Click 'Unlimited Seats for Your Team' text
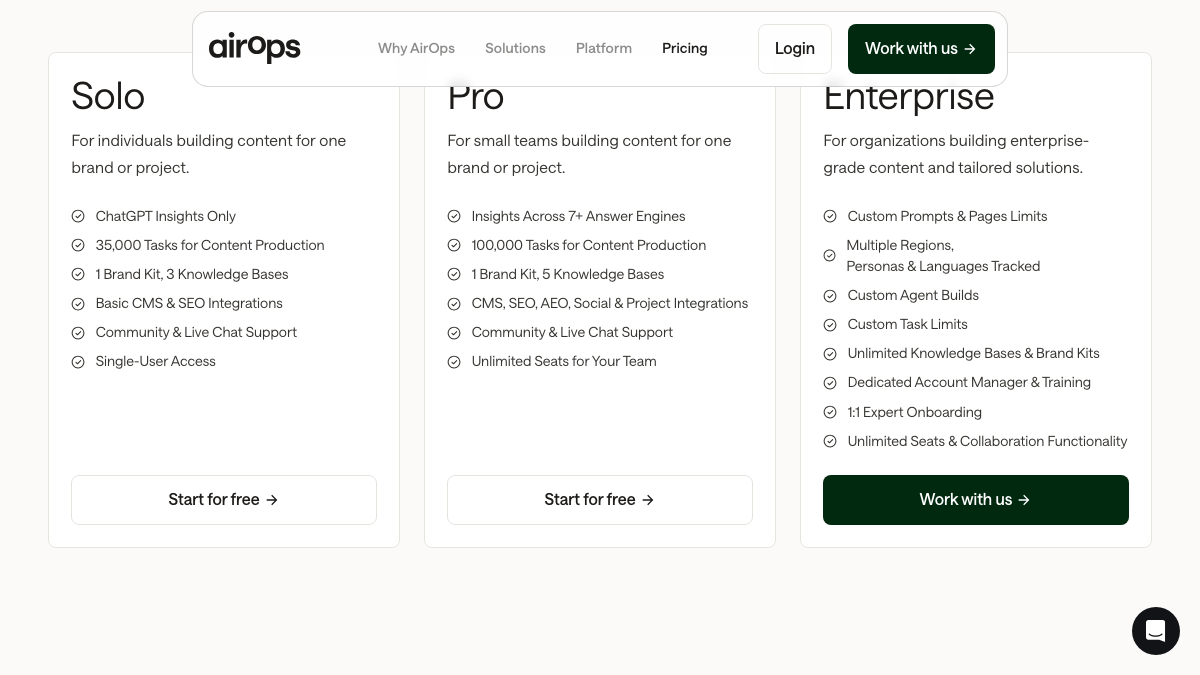Image resolution: width=1200 pixels, height=675 pixels. (x=564, y=361)
